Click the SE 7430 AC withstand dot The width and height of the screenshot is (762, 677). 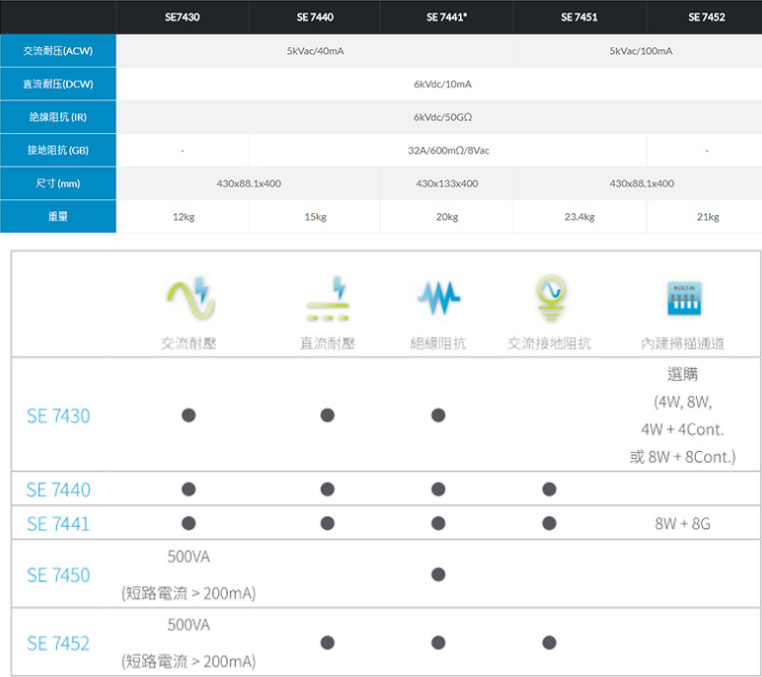pyautogui.click(x=189, y=415)
